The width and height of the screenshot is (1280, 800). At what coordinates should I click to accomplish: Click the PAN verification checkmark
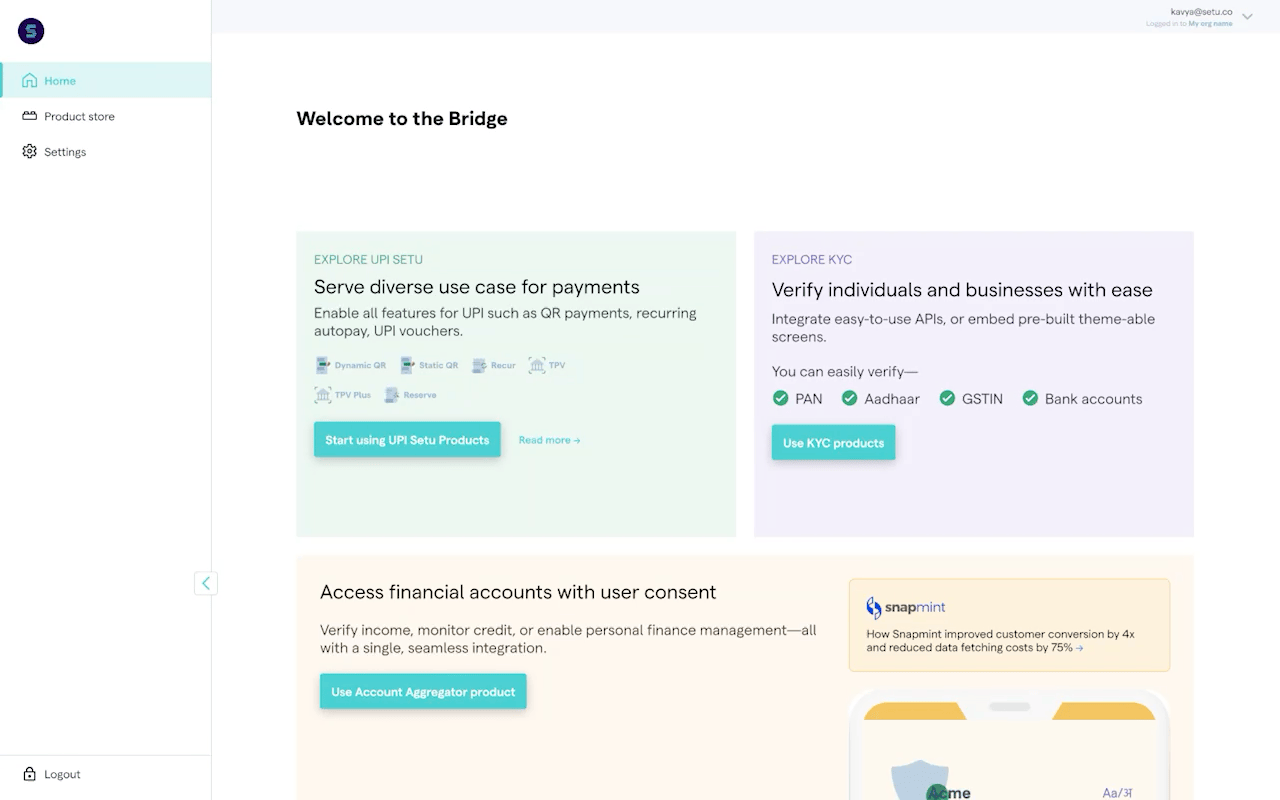781,398
